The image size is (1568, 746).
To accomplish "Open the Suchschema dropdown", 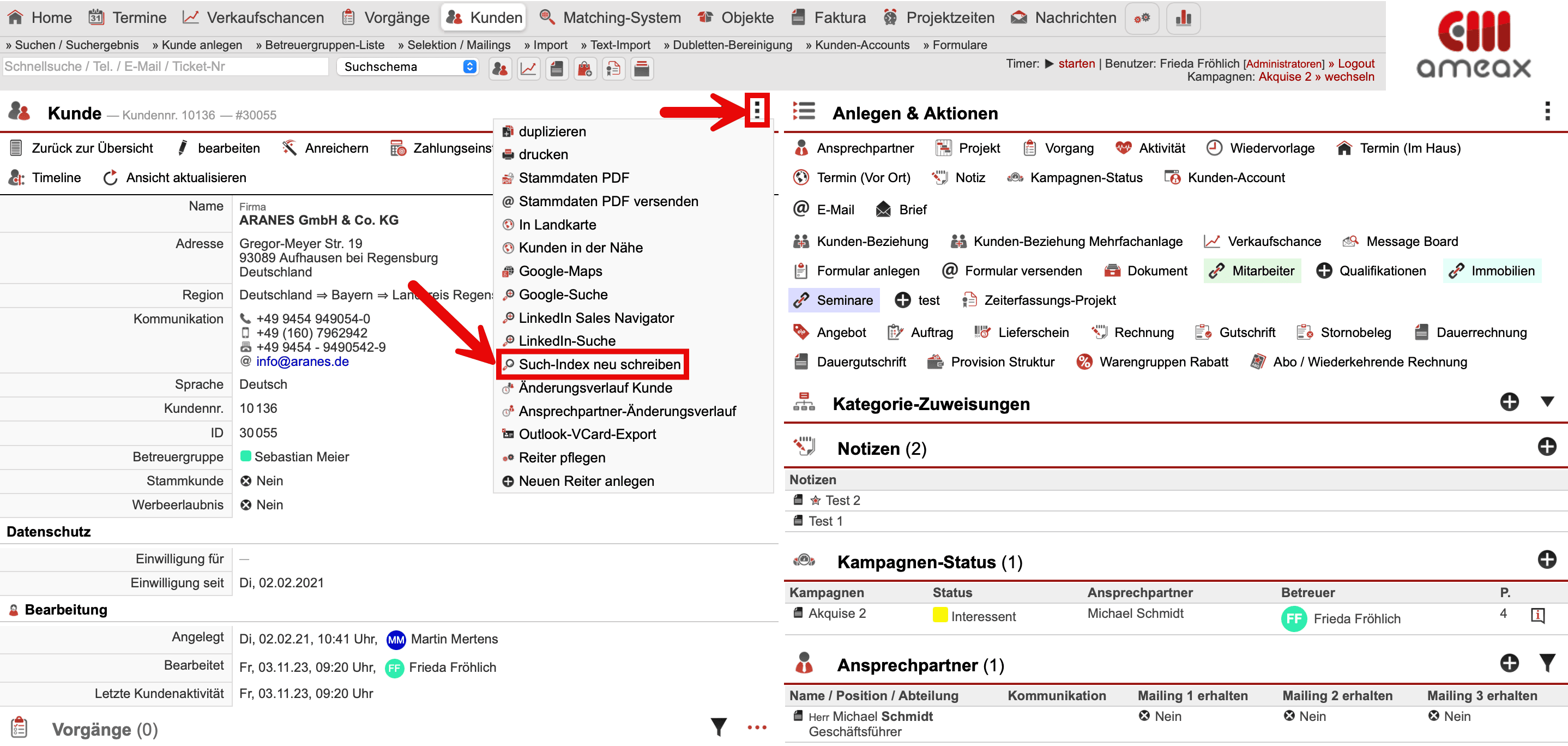I will click(x=408, y=67).
